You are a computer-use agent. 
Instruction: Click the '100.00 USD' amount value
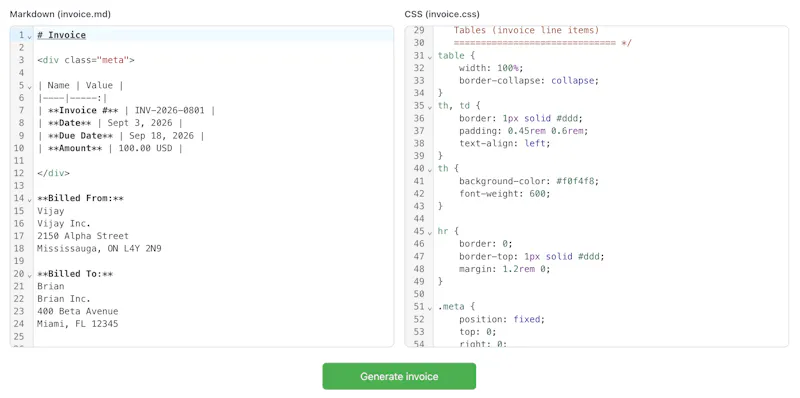pos(145,148)
